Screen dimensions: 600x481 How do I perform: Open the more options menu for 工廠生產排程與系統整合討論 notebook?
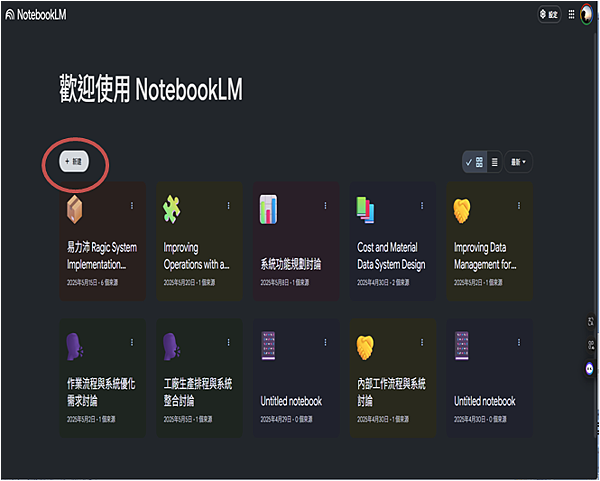228,342
